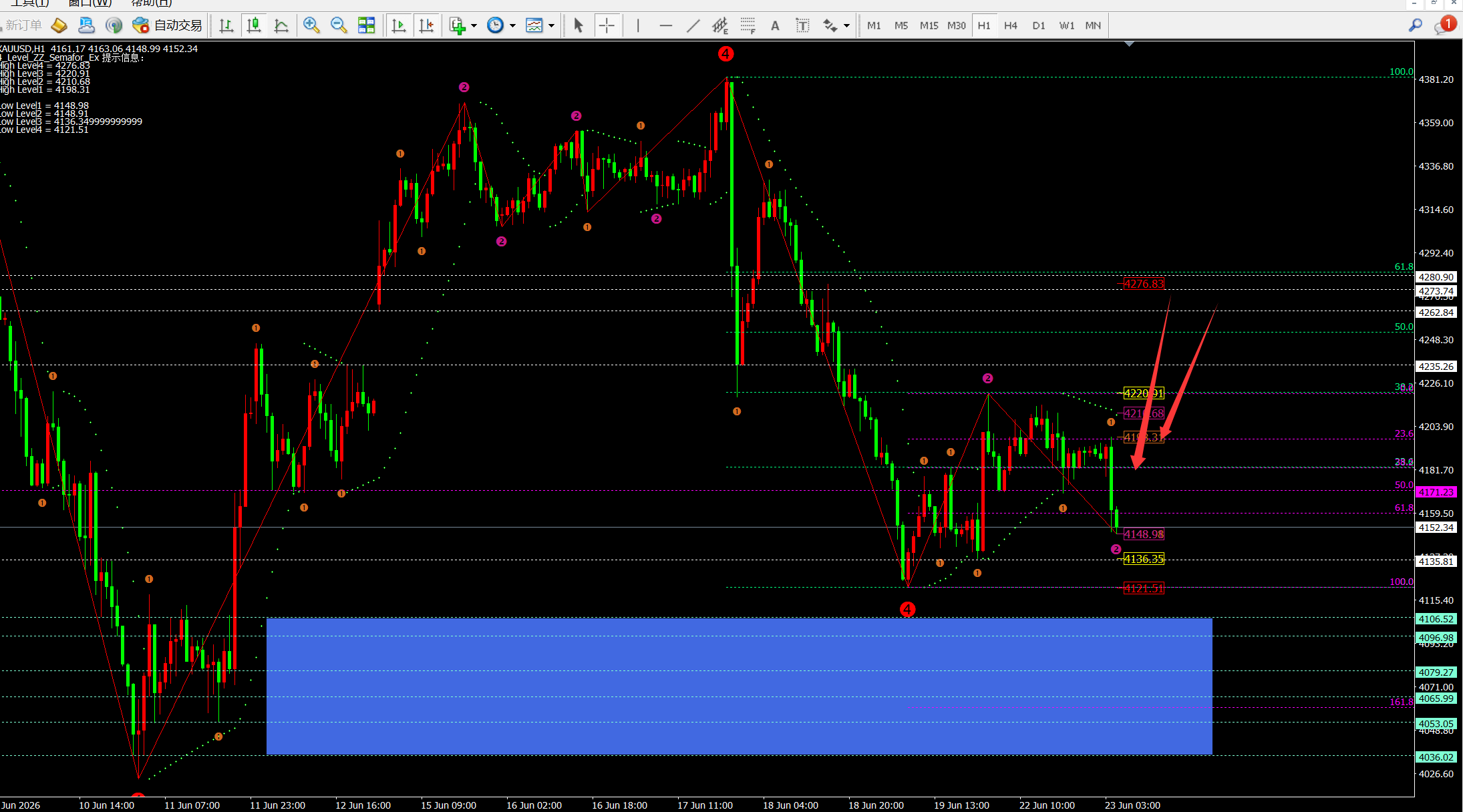Zoom out of the chart
This screenshot has width=1463, height=812.
[x=339, y=25]
